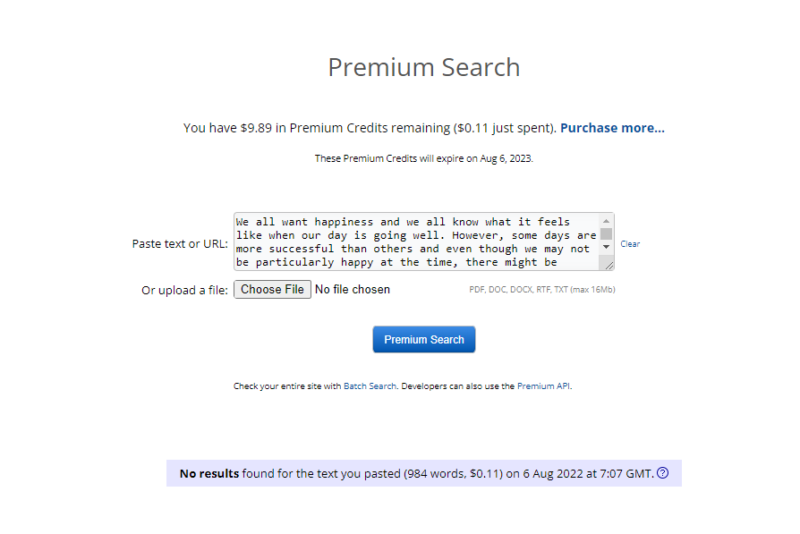This screenshot has height=534, width=800.
Task: Click the textarea scroll down arrow
Action: pyautogui.click(x=606, y=247)
